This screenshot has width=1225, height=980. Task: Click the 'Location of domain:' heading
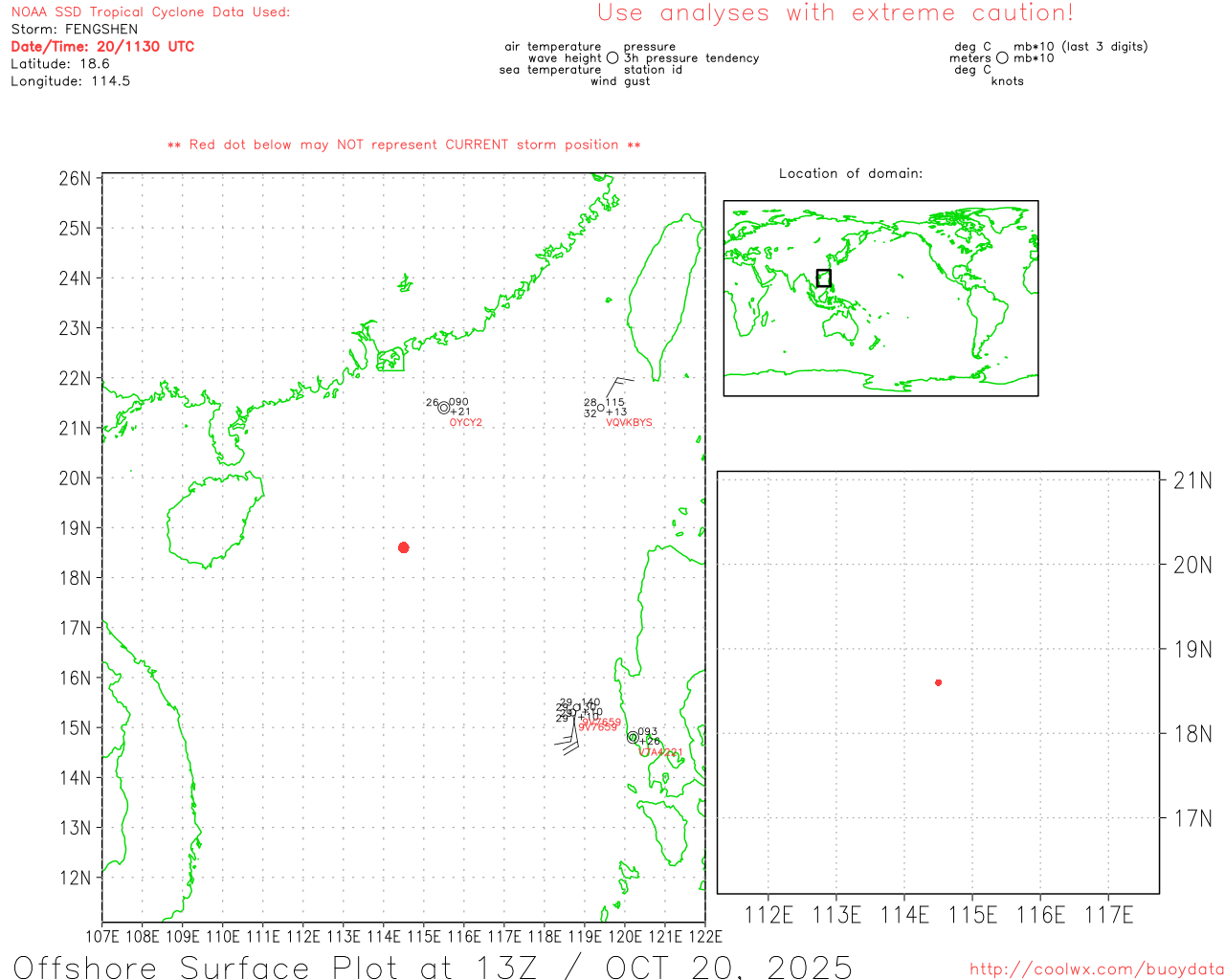pyautogui.click(x=850, y=173)
